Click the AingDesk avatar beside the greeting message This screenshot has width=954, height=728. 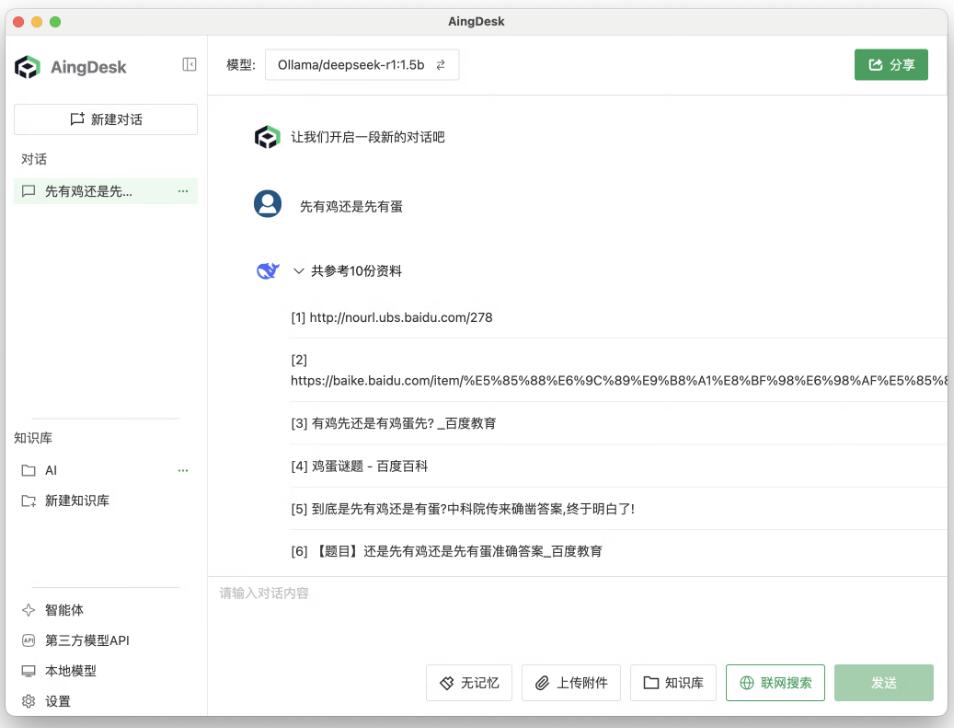(x=267, y=137)
